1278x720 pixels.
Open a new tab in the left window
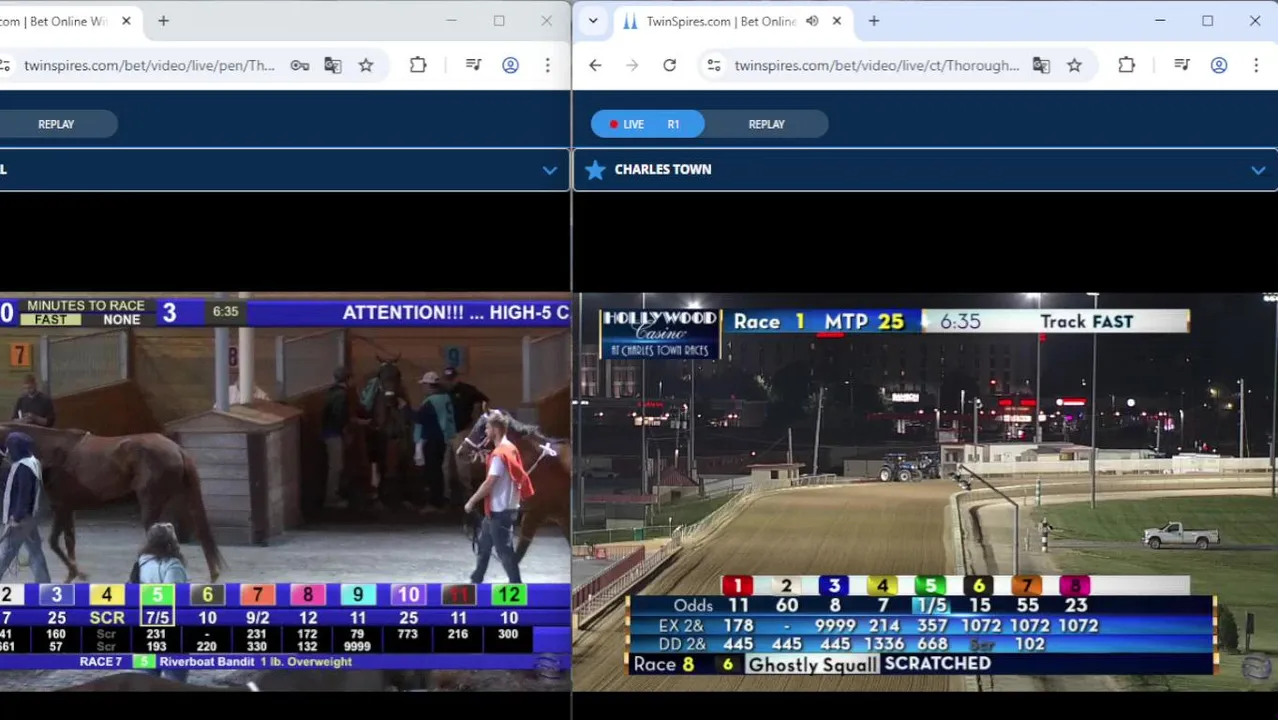coord(163,21)
